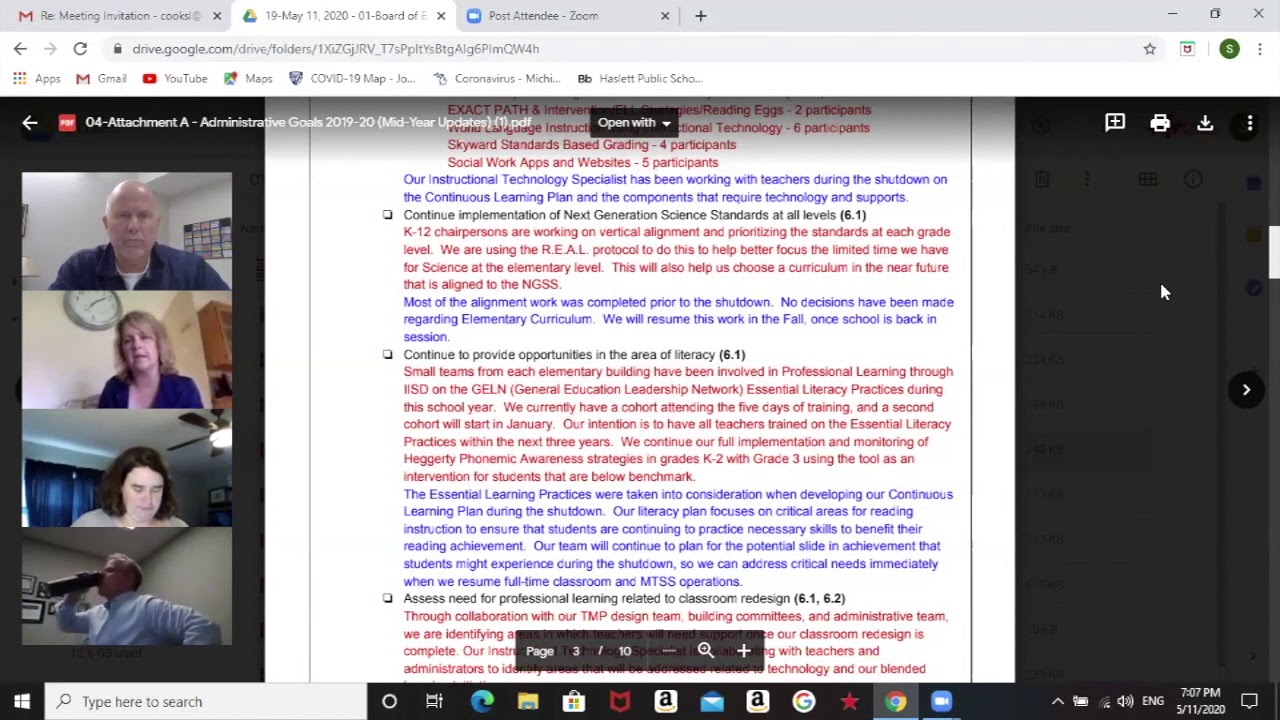1280x720 pixels.
Task: Open Zoom from taskbar
Action: tap(941, 701)
